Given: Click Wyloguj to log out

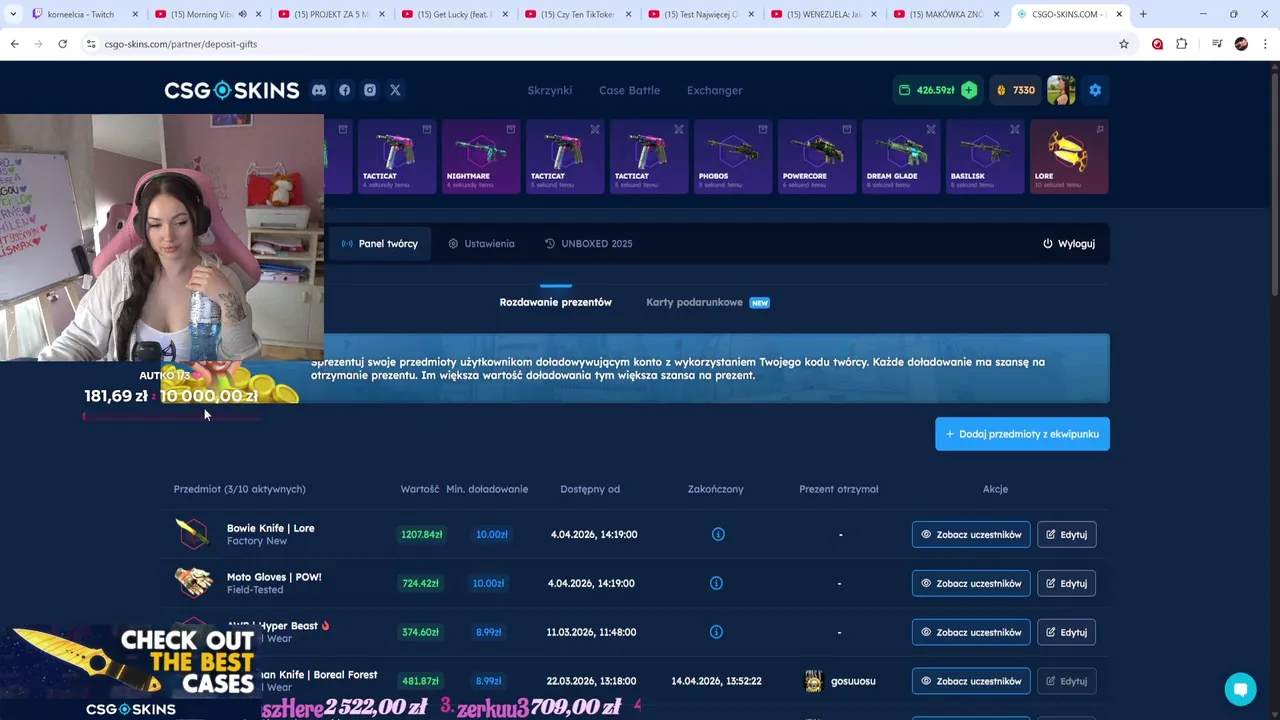Looking at the screenshot, I should 1069,243.
